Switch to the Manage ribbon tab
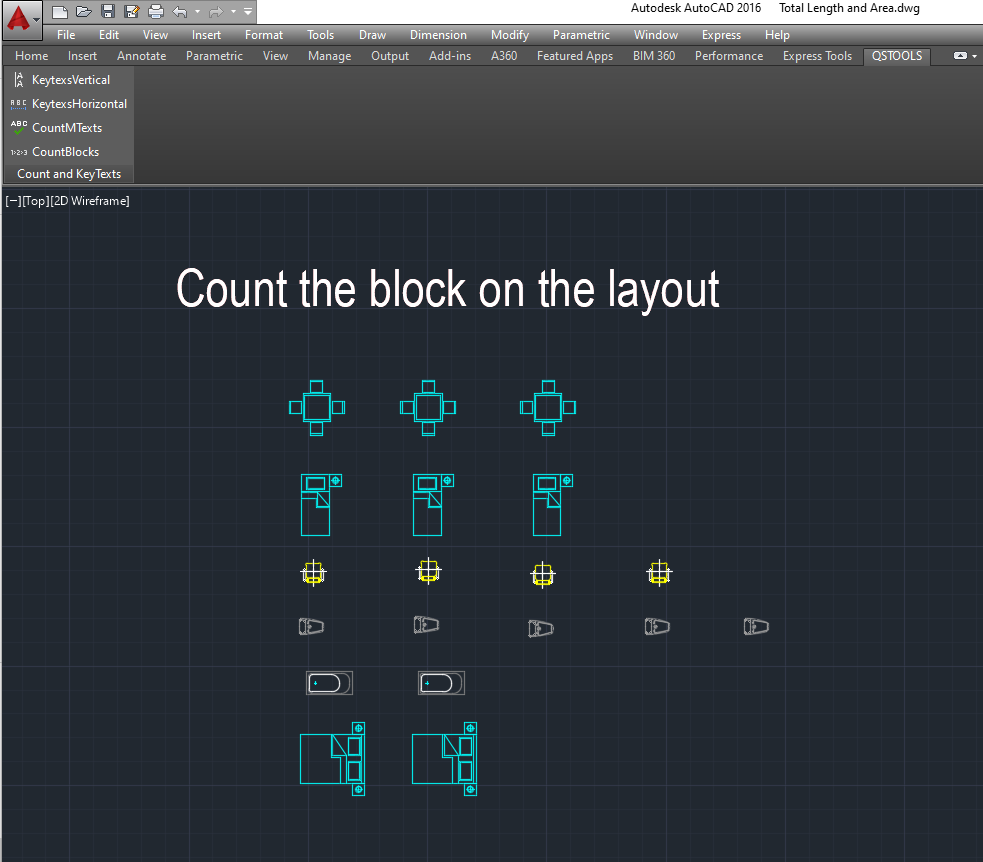 pos(329,56)
